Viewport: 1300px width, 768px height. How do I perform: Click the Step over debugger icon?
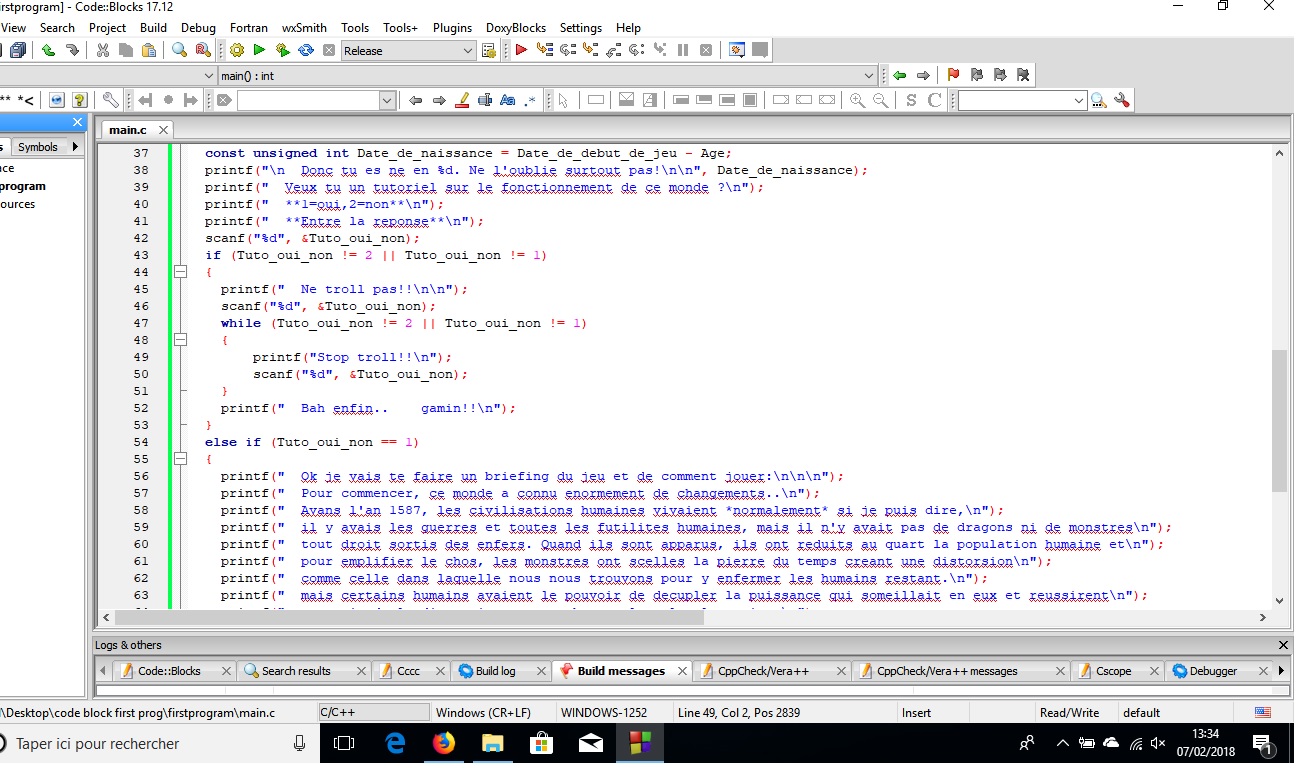(566, 50)
